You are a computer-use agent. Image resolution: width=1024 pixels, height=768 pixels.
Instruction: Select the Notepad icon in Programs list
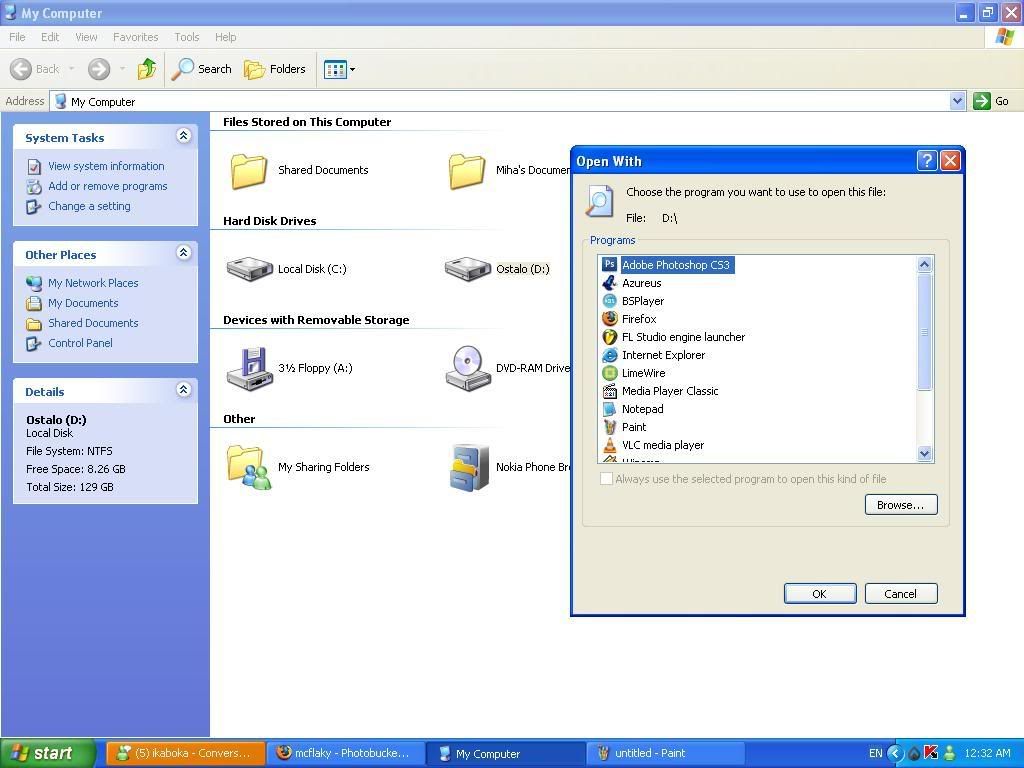click(609, 409)
